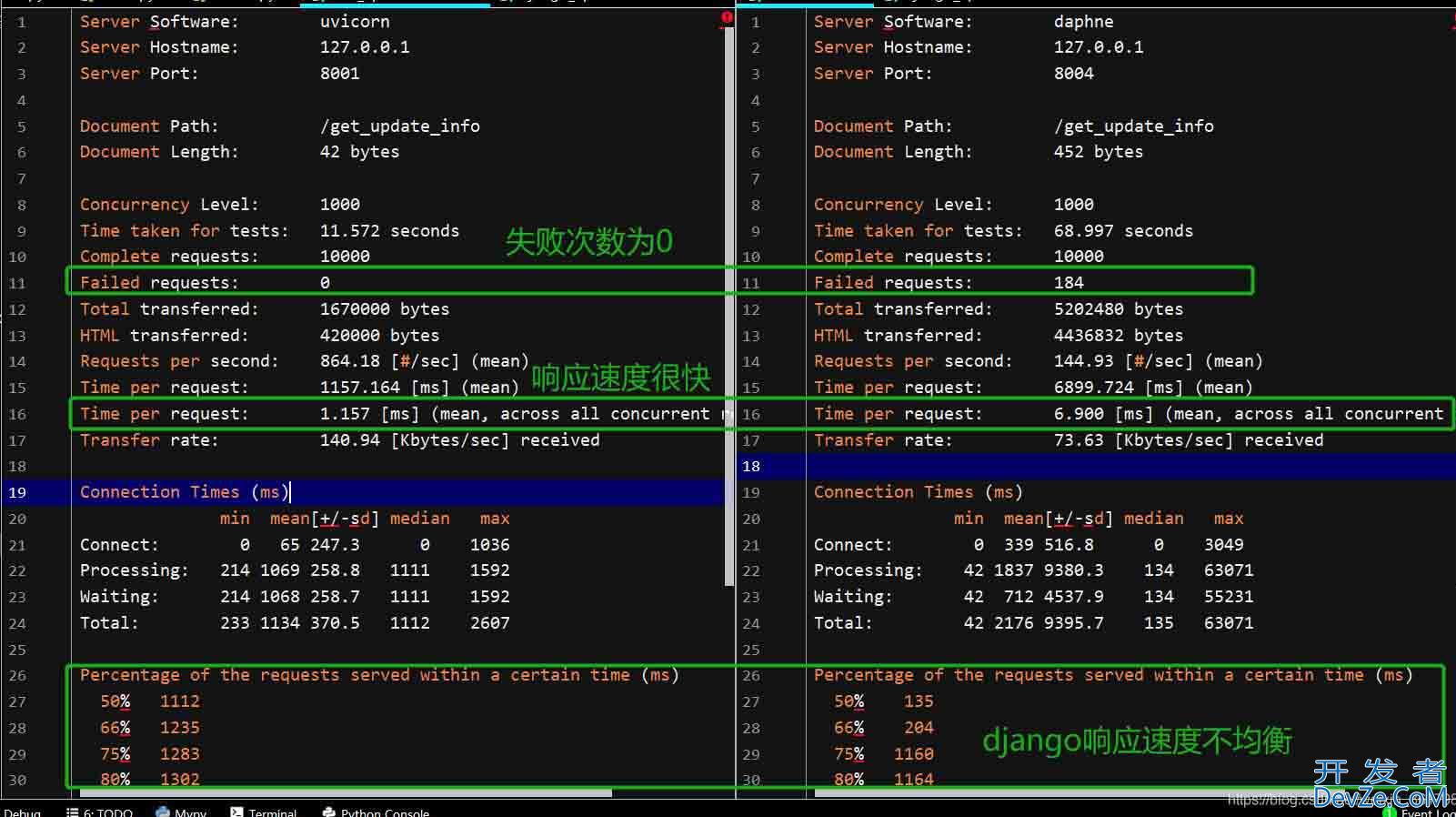Screen dimensions: 1456x817
Task: Click the TODO list icon
Action: pyautogui.click(x=72, y=812)
